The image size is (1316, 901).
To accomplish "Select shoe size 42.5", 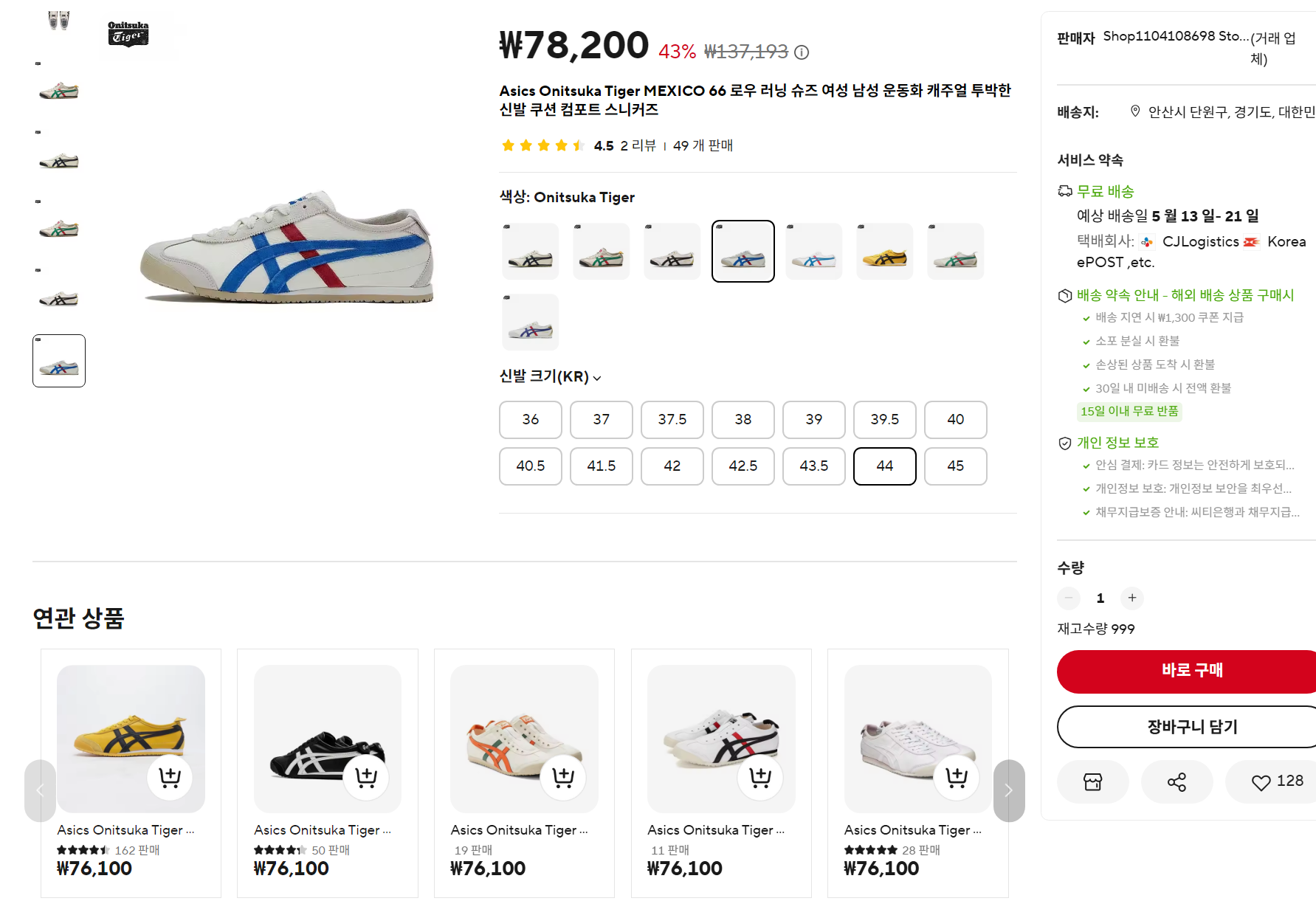I will click(x=743, y=466).
